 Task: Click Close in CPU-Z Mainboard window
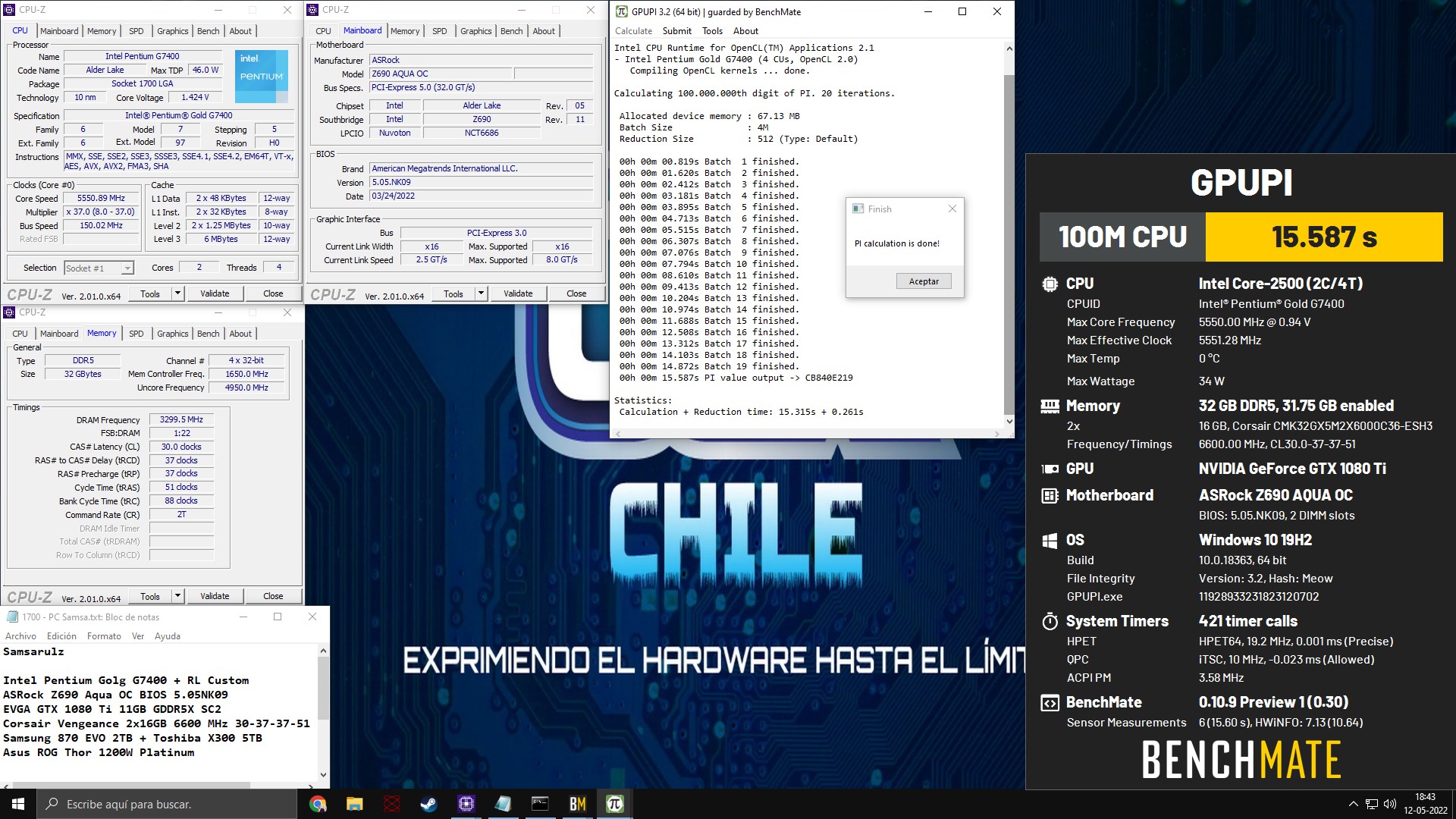click(x=576, y=293)
